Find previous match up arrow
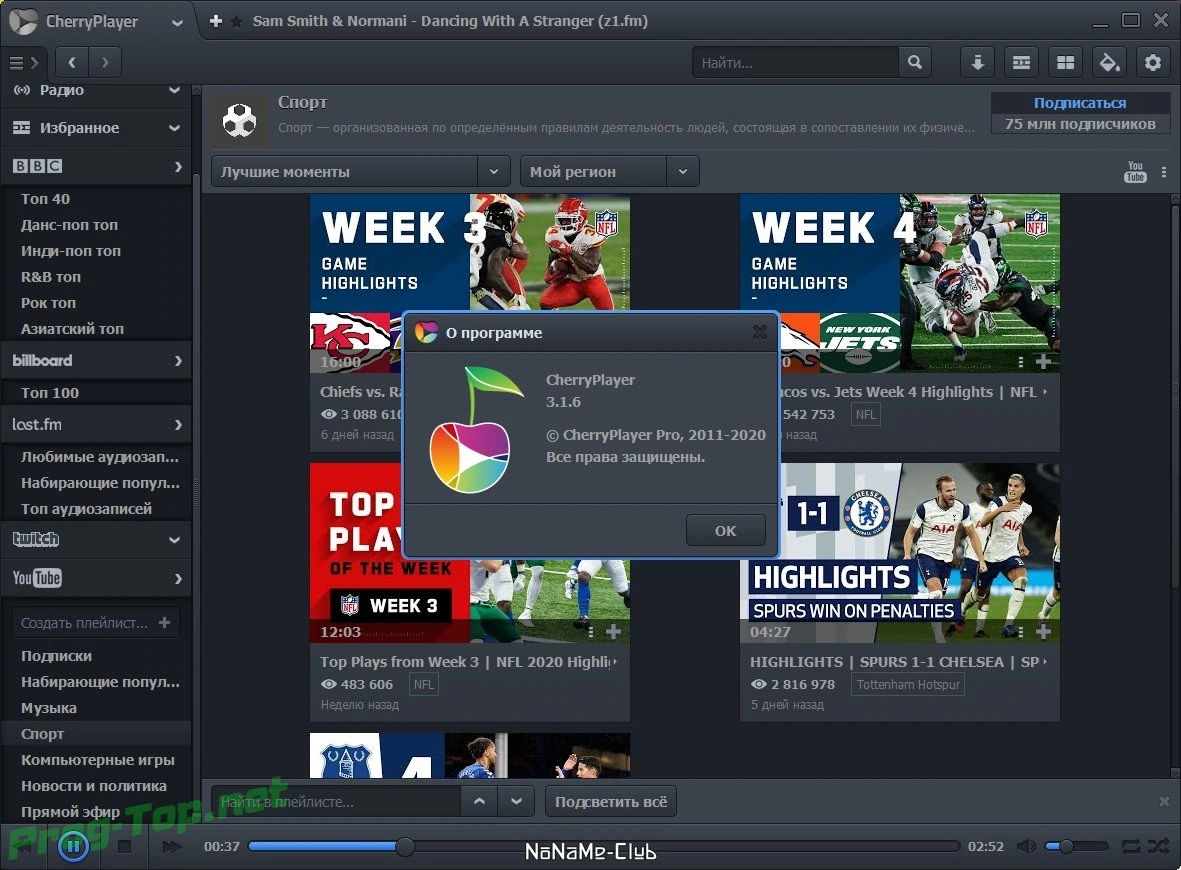 479,802
